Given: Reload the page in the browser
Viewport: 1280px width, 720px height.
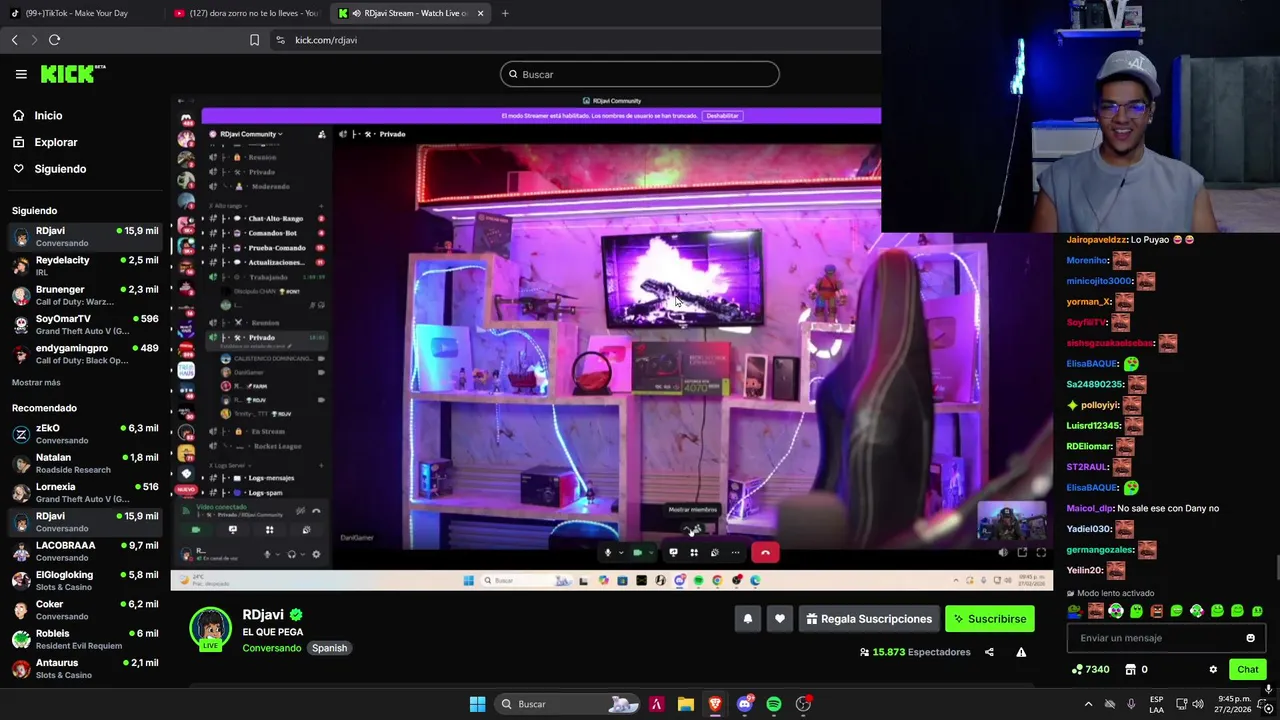Looking at the screenshot, I should pyautogui.click(x=54, y=40).
